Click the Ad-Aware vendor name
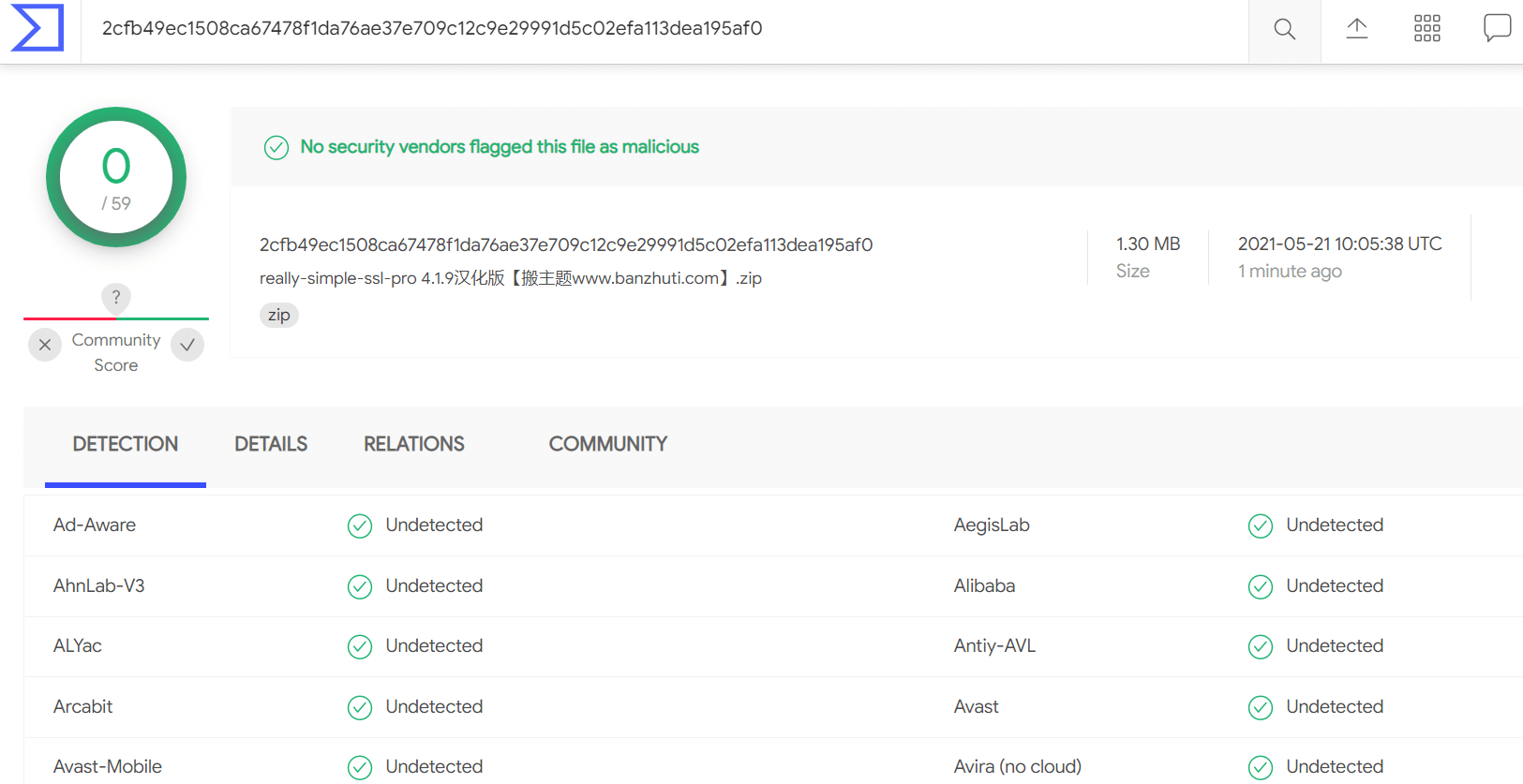Image resolution: width=1523 pixels, height=784 pixels. (x=95, y=525)
